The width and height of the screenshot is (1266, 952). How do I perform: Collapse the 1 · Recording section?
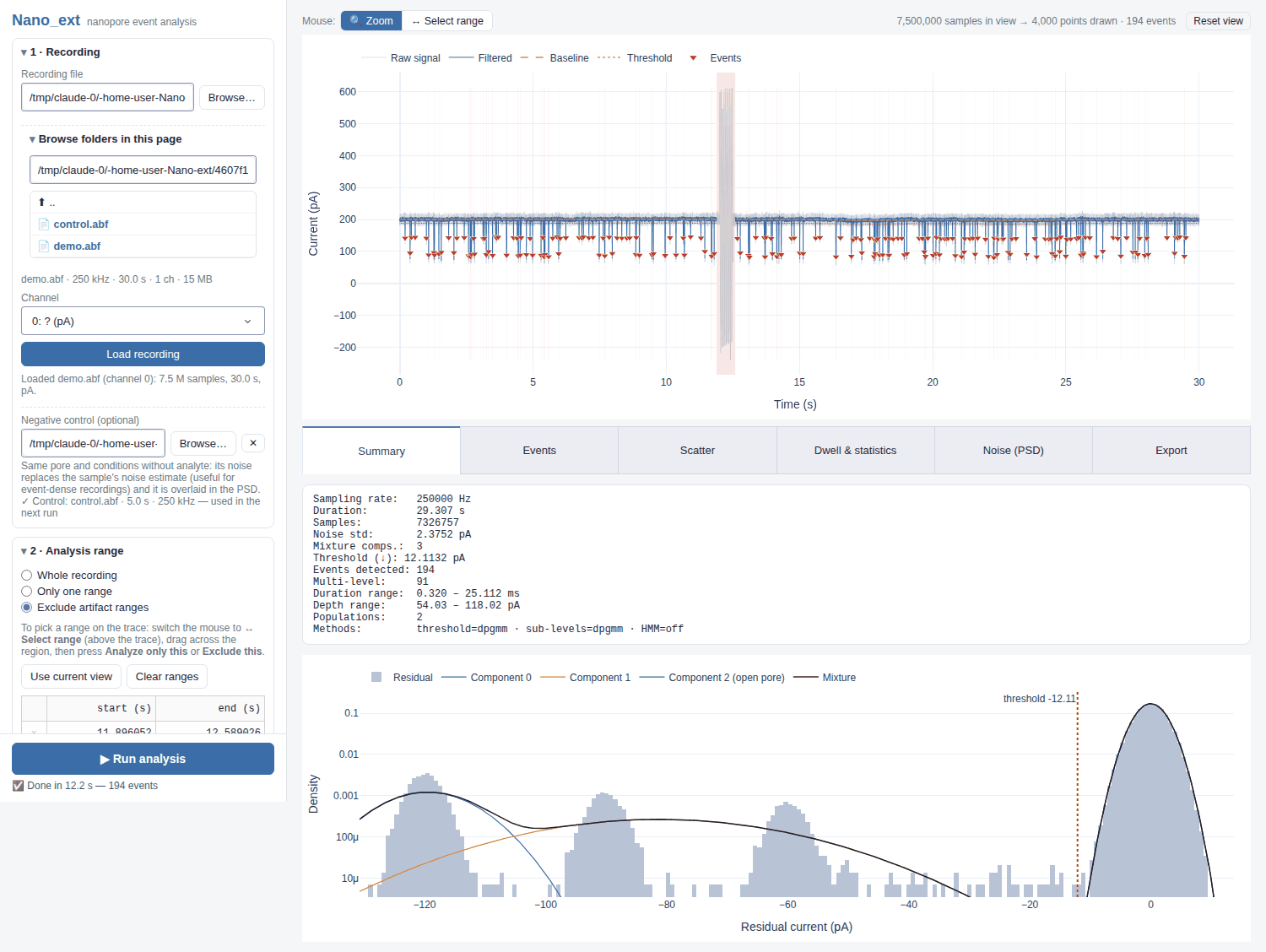61,52
